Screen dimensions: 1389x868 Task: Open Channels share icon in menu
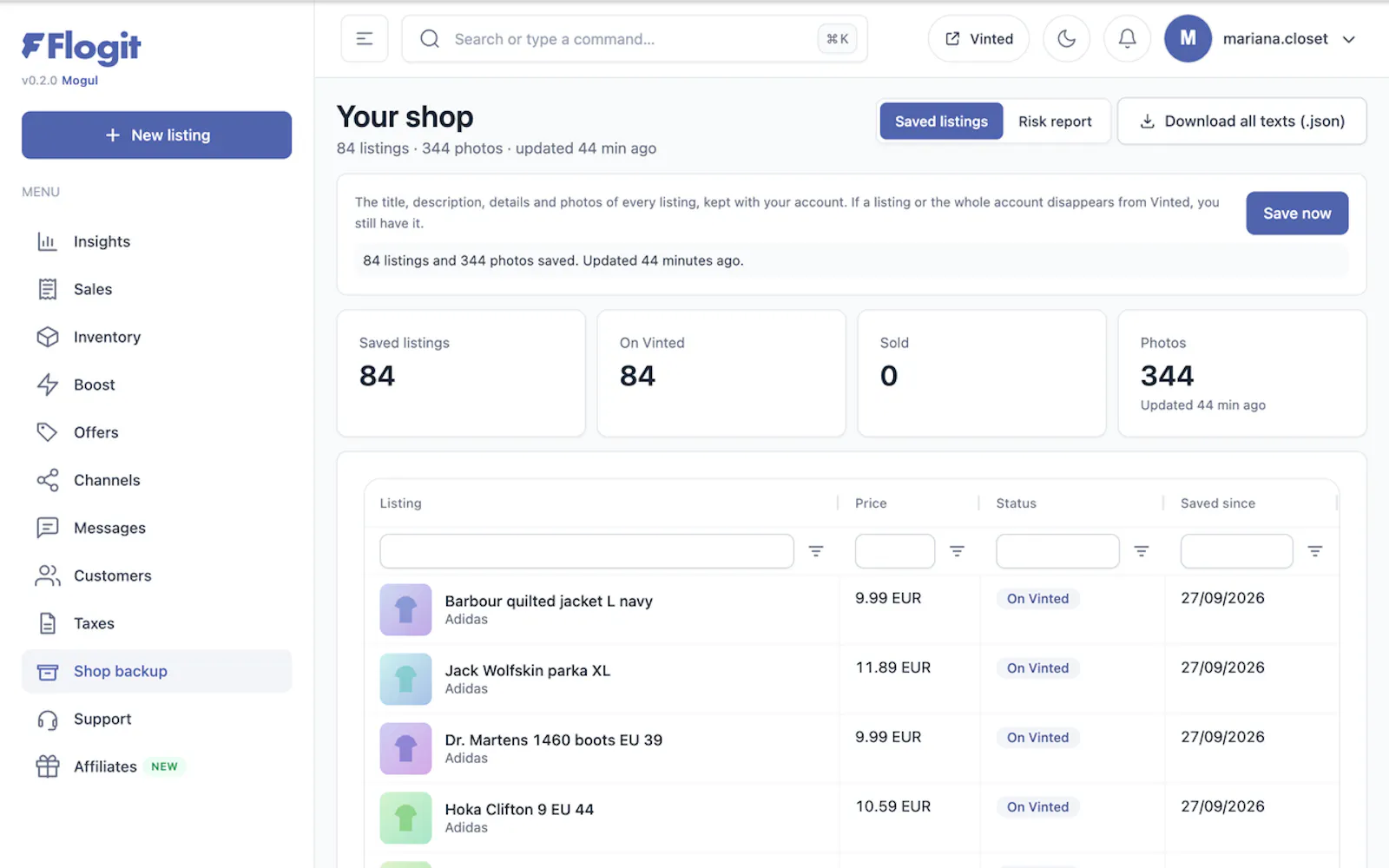(x=48, y=480)
